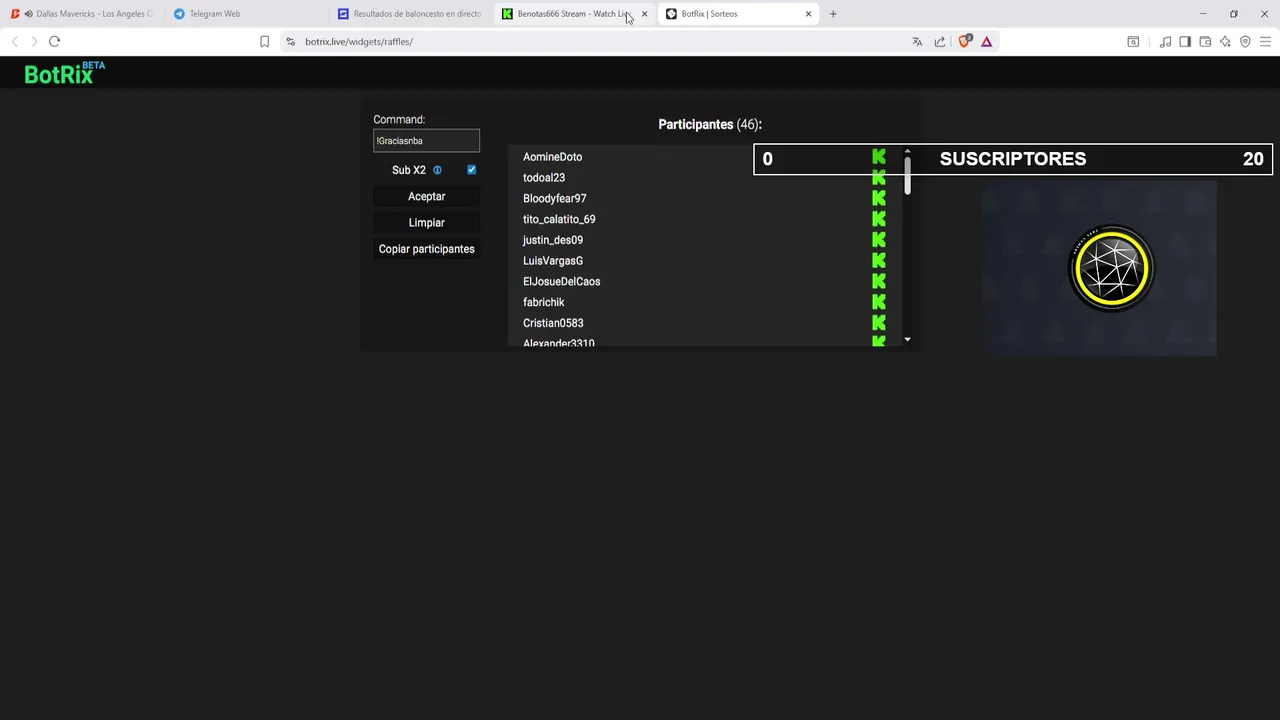Click the site settings icon beside the botrix.live URL

point(290,42)
